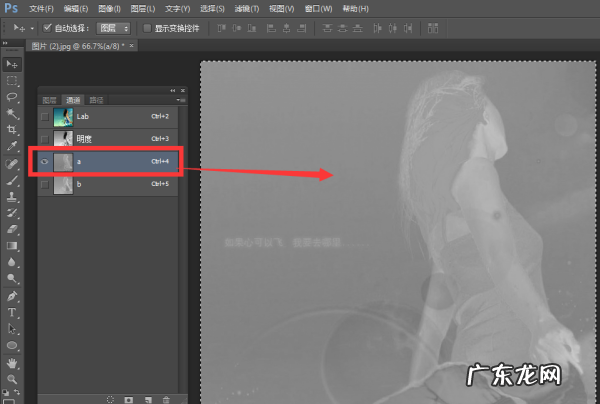Select the Hand tool
Viewport: 600px width, 404px height.
click(12, 362)
